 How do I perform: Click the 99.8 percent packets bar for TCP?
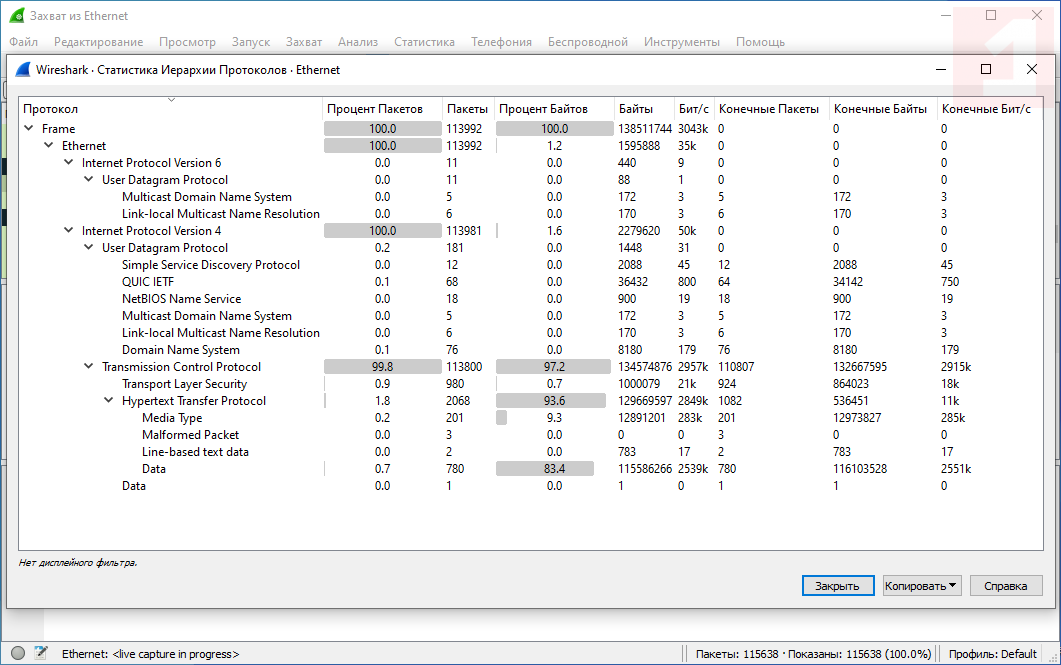(x=382, y=367)
